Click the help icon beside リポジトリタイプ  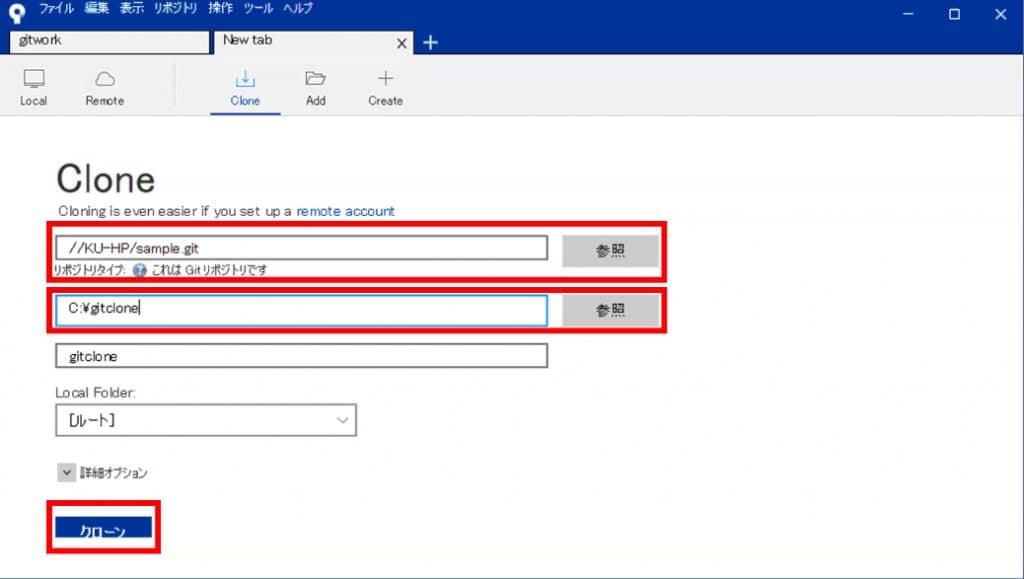pyautogui.click(x=139, y=270)
